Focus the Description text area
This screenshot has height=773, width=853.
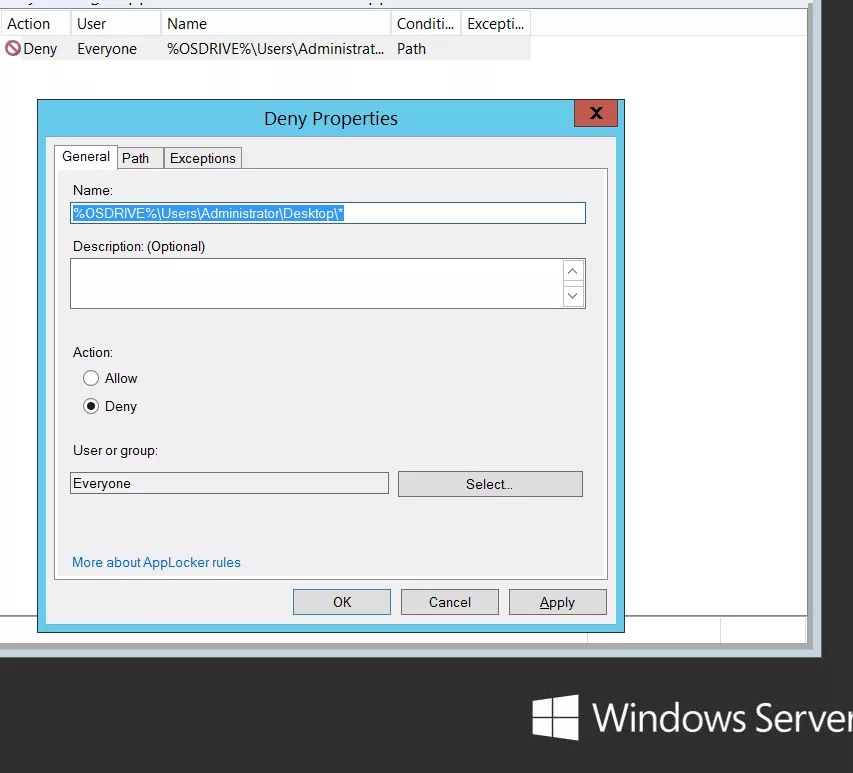(317, 283)
